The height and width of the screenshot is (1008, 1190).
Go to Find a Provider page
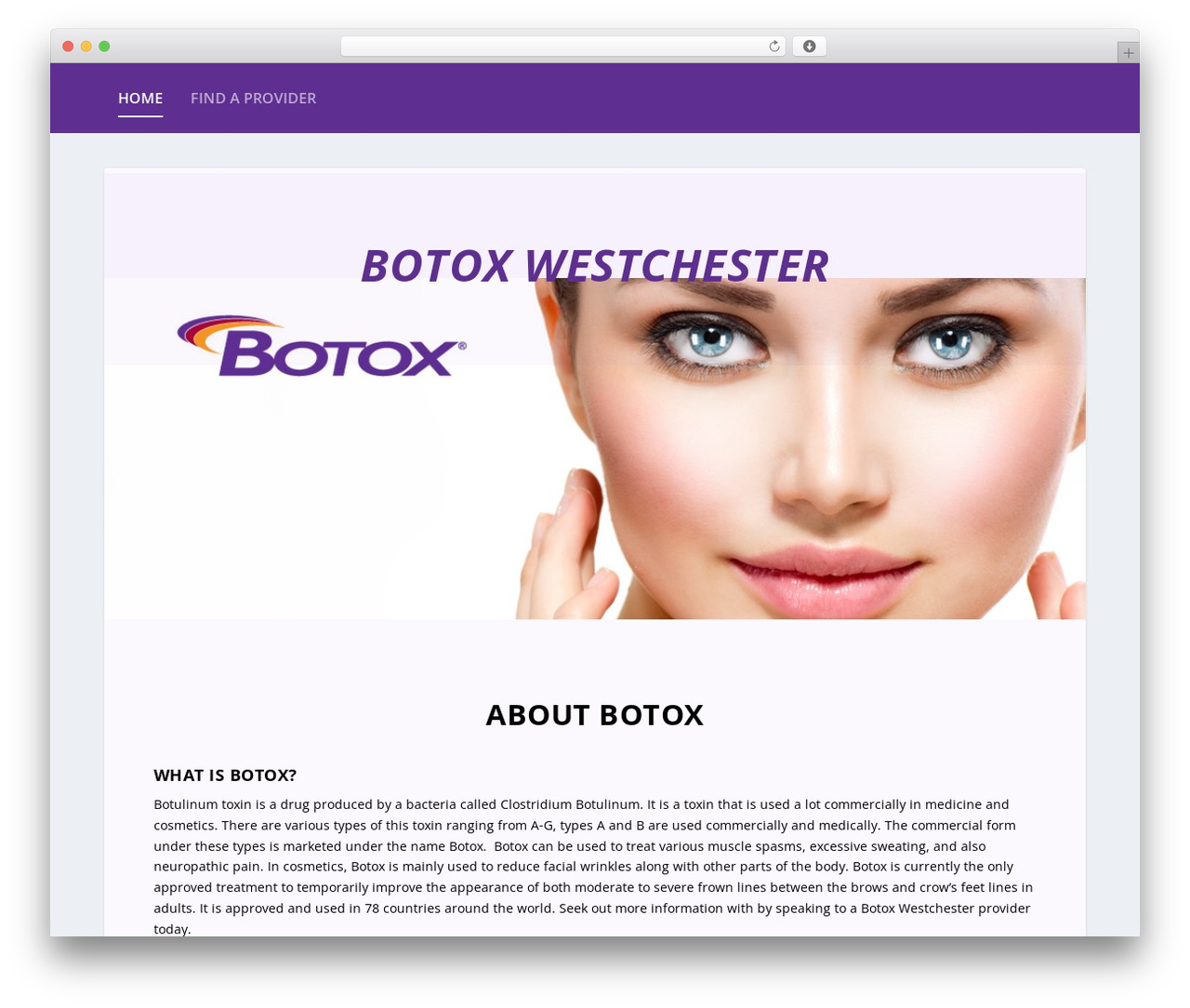253,98
